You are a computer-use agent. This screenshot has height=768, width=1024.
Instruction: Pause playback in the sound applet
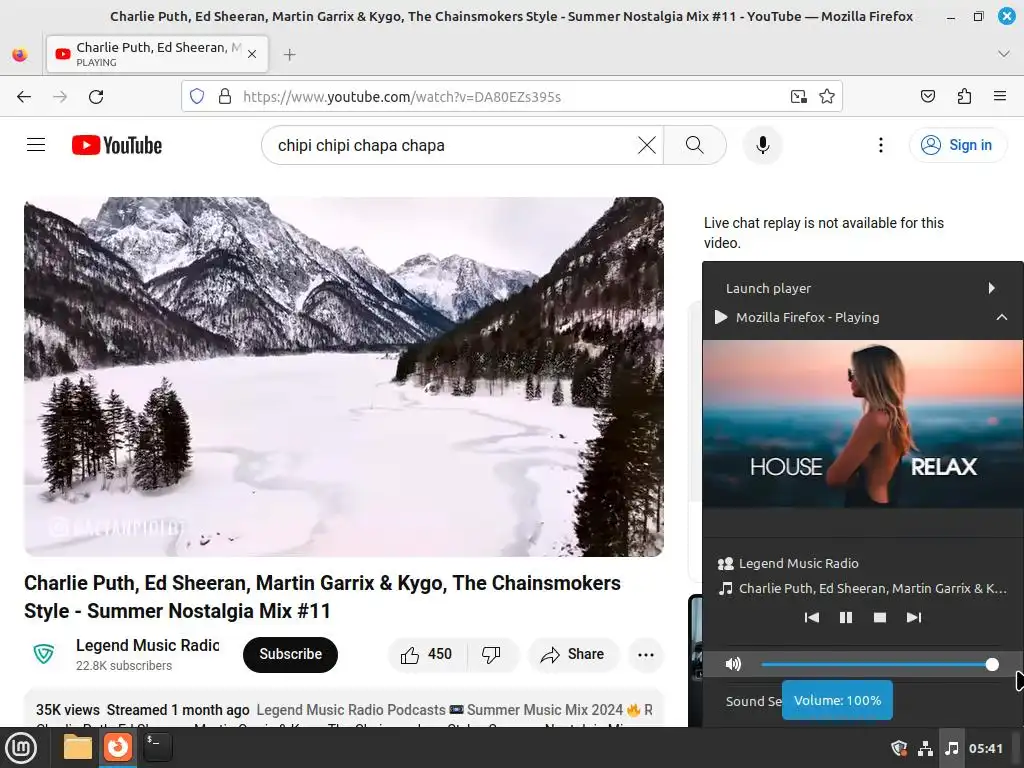point(846,617)
